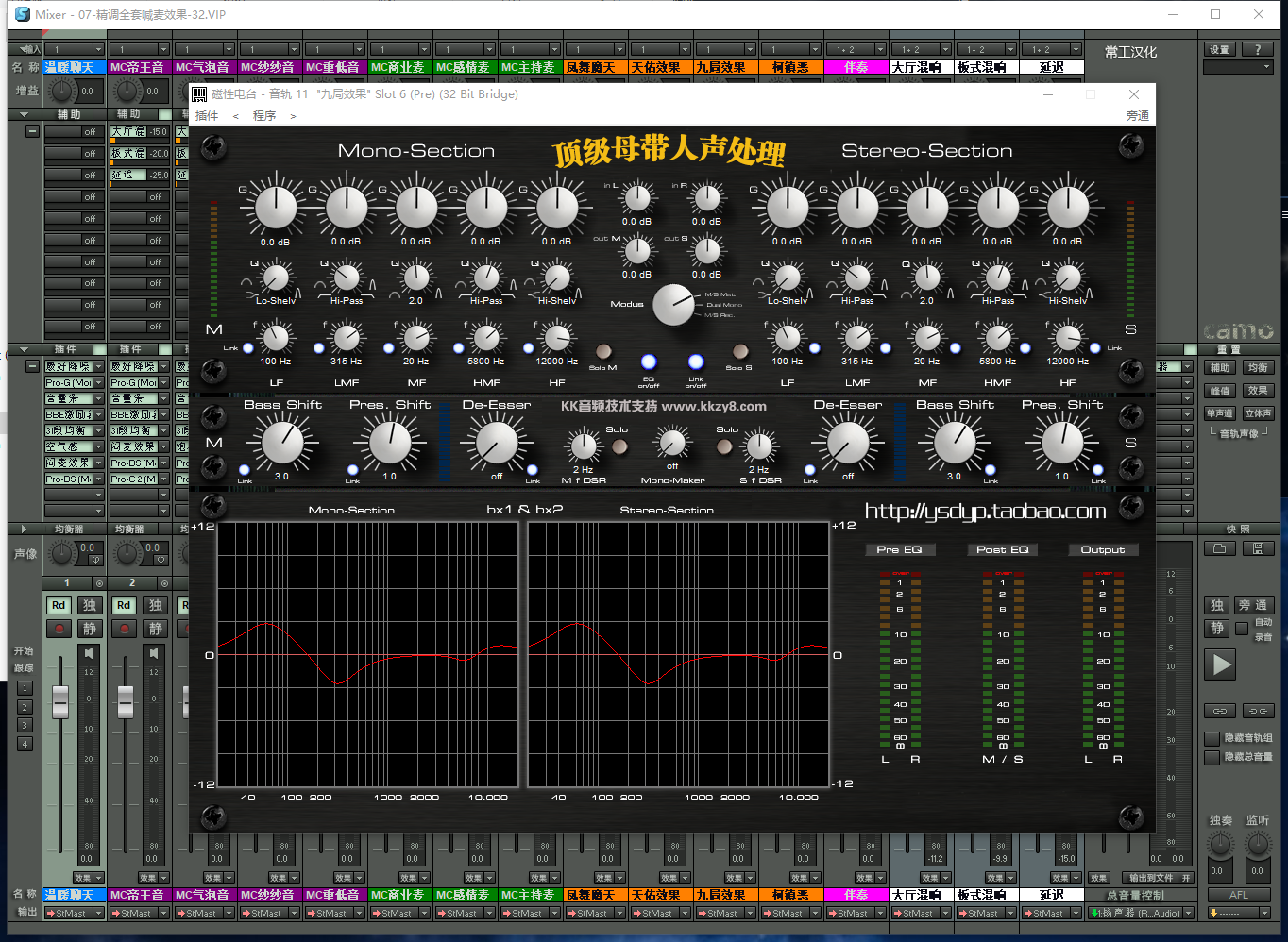Click the stereo HF 12000 Hz frequency knob
Image resolution: width=1288 pixels, height=942 pixels.
pos(1068,337)
